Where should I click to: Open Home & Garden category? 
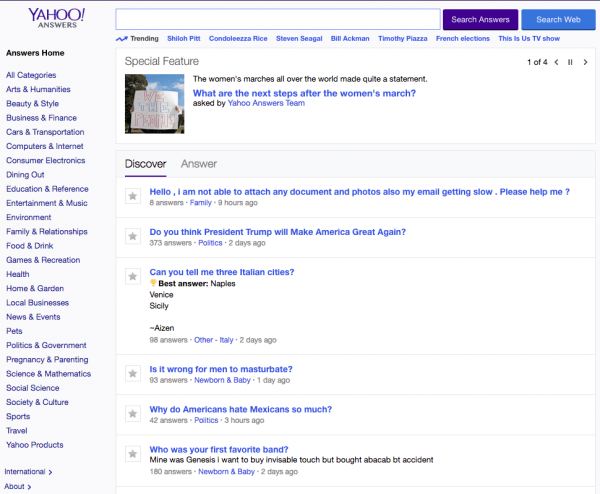tap(35, 289)
